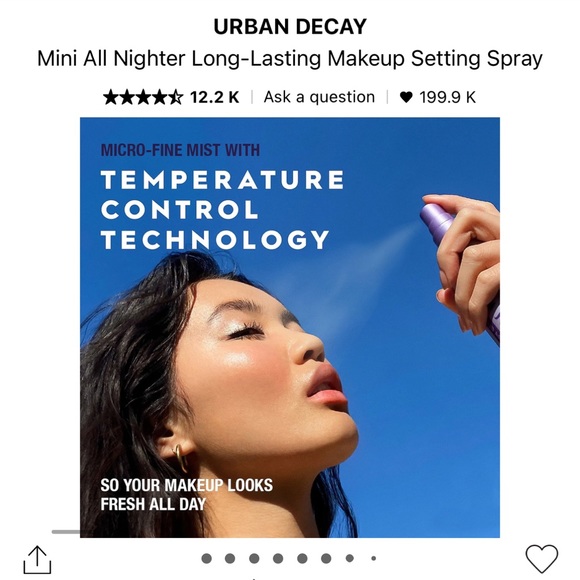This screenshot has height=580, width=580.
Task: Click the star rating icons
Action: tap(143, 97)
